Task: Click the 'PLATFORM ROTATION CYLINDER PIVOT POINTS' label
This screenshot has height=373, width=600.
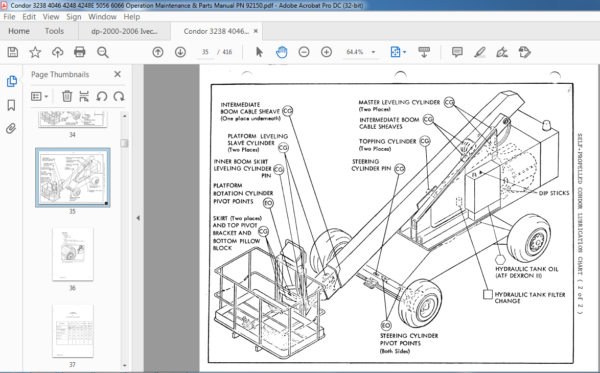Action: click(x=243, y=193)
